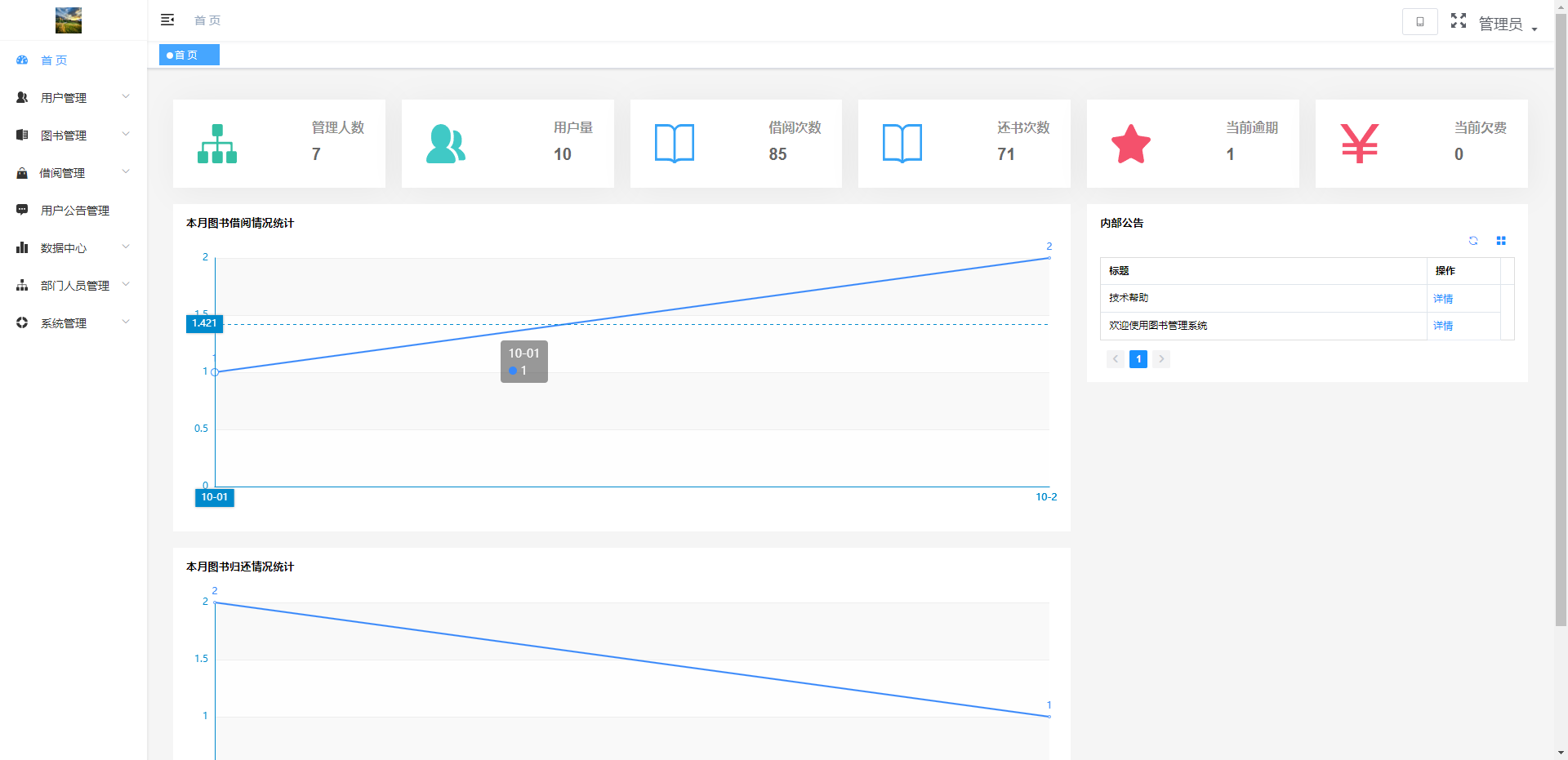Click the 用户量 users icon

446,144
